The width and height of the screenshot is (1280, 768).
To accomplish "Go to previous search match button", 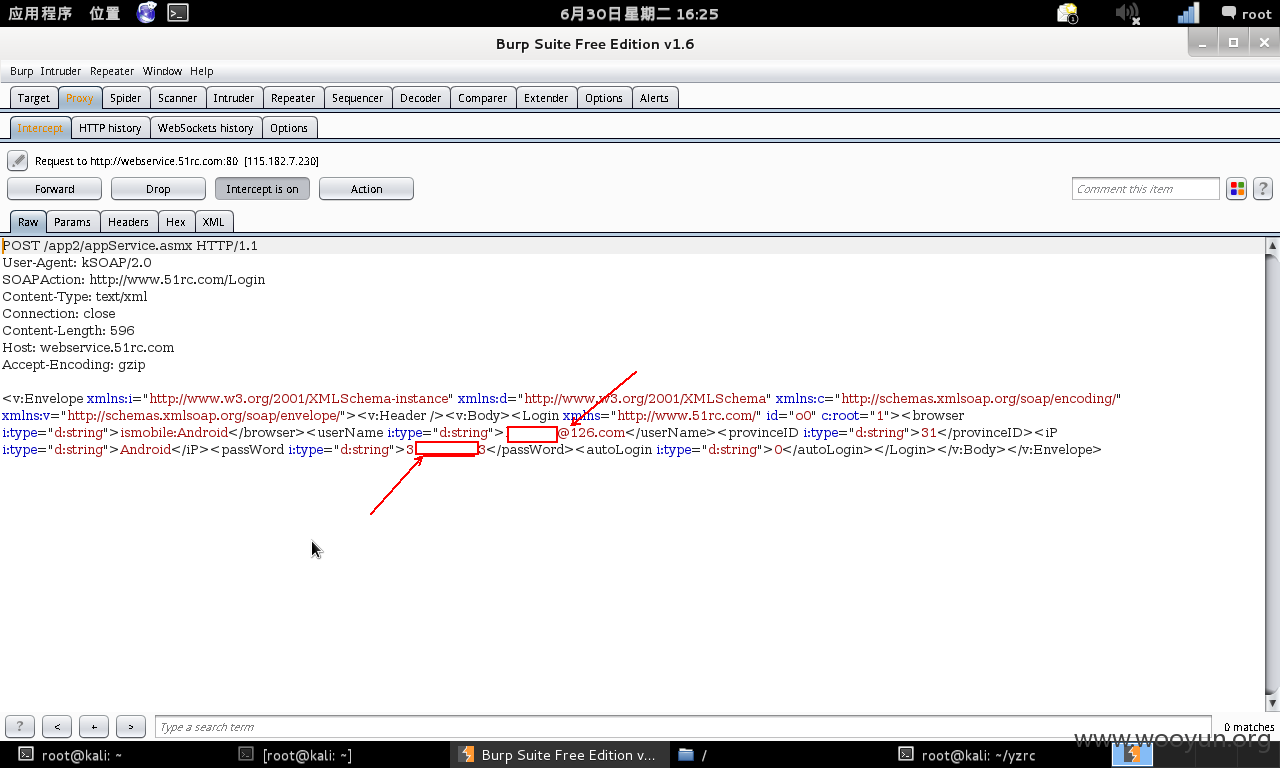I will (57, 727).
